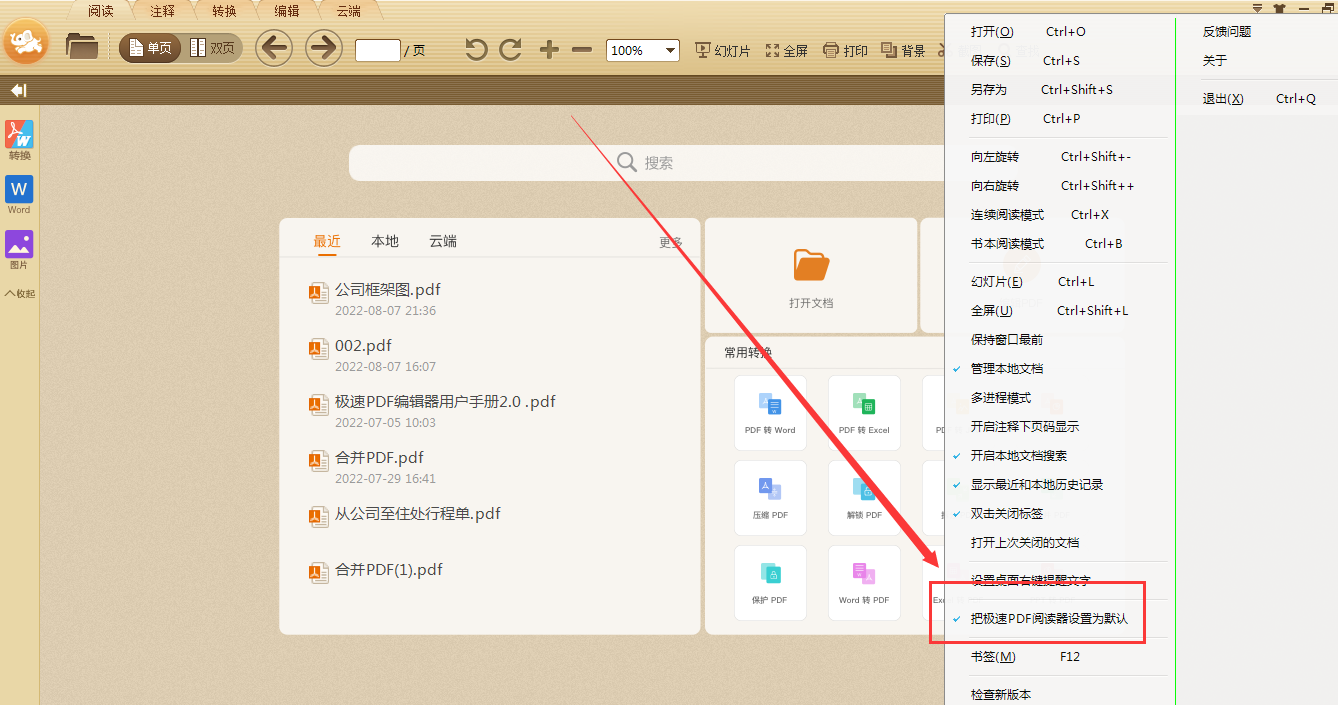The height and width of the screenshot is (705, 1338).
Task: Click the elephant app logo
Action: pyautogui.click(x=26, y=43)
